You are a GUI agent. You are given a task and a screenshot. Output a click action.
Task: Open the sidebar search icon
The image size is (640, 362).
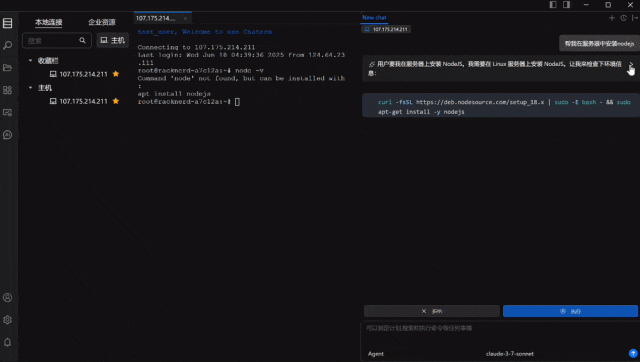point(7,45)
